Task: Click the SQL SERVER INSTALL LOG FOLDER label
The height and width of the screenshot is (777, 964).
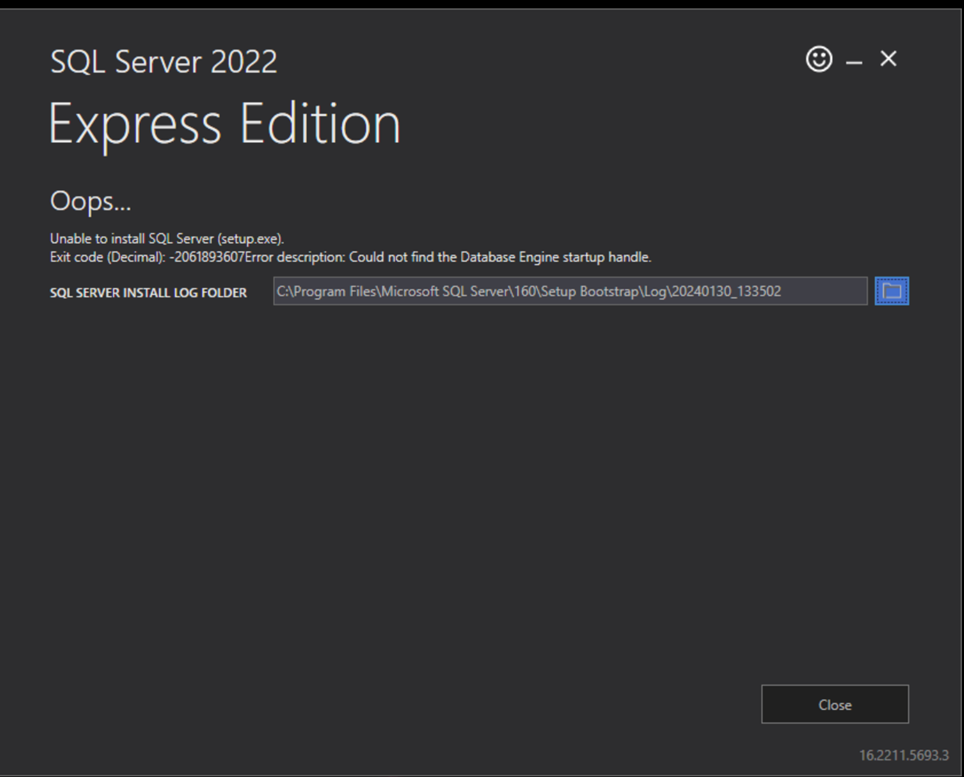Action: click(148, 292)
